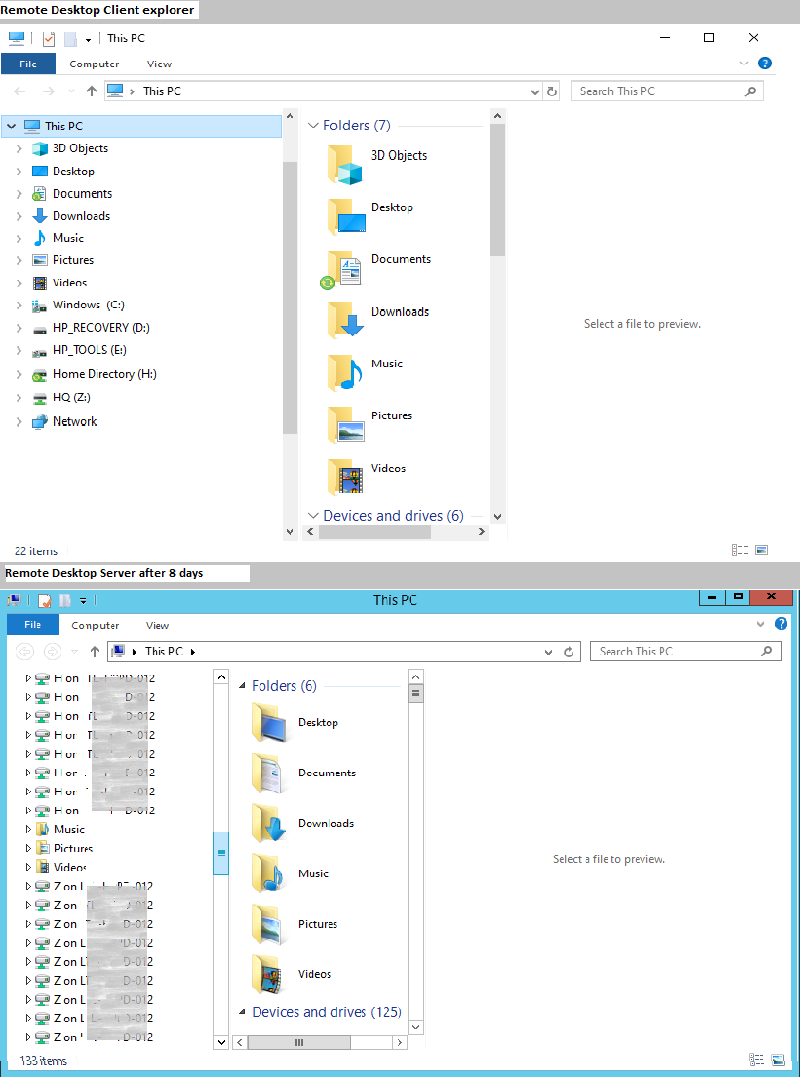Click client content pane horizontal scrollbar thumb
The width and height of the screenshot is (800, 1082).
(375, 532)
